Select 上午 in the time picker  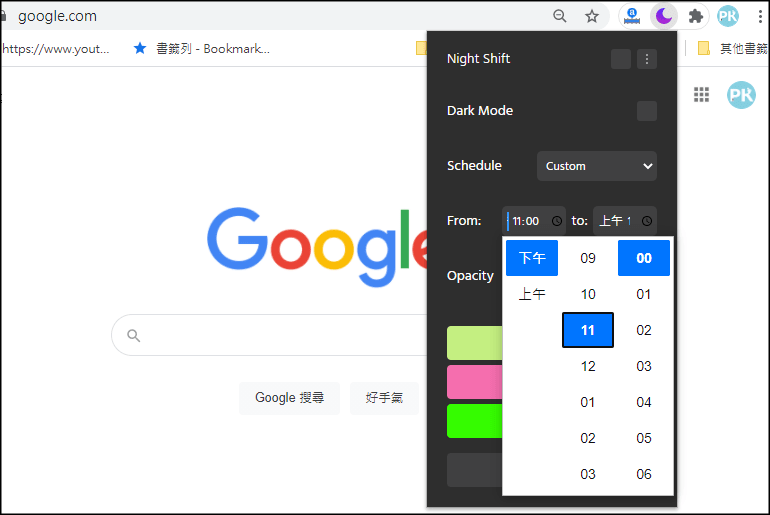pyautogui.click(x=532, y=294)
